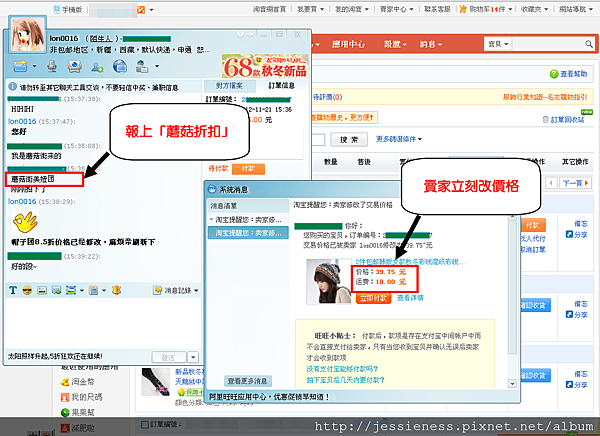Open the 設置 menu in orange bar
This screenshot has height=436, width=600.
click(395, 44)
